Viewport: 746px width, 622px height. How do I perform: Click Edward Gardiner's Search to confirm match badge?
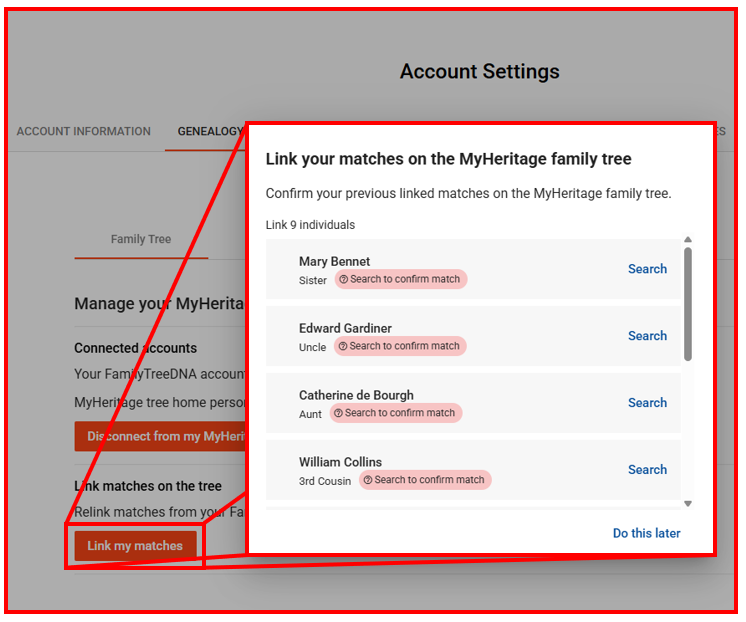click(x=400, y=346)
